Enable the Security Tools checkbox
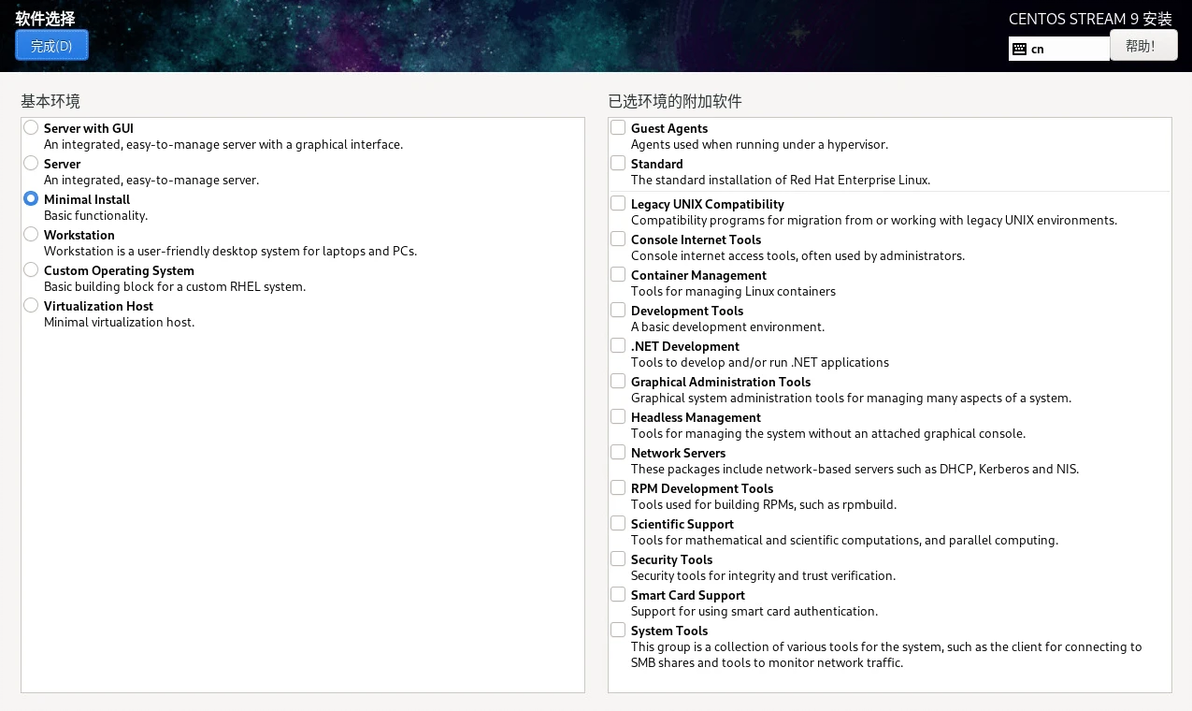1192x711 pixels. 618,559
